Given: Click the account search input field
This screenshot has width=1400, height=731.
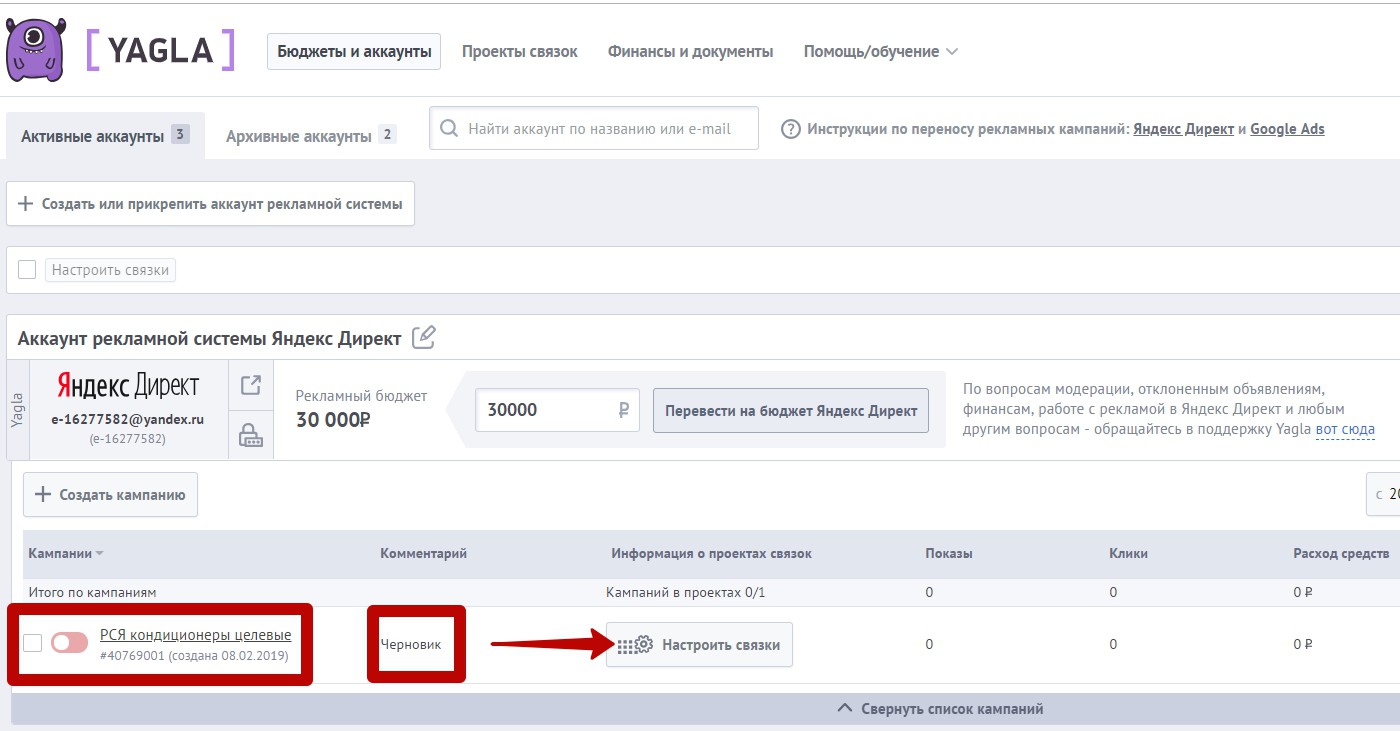Looking at the screenshot, I should point(594,129).
